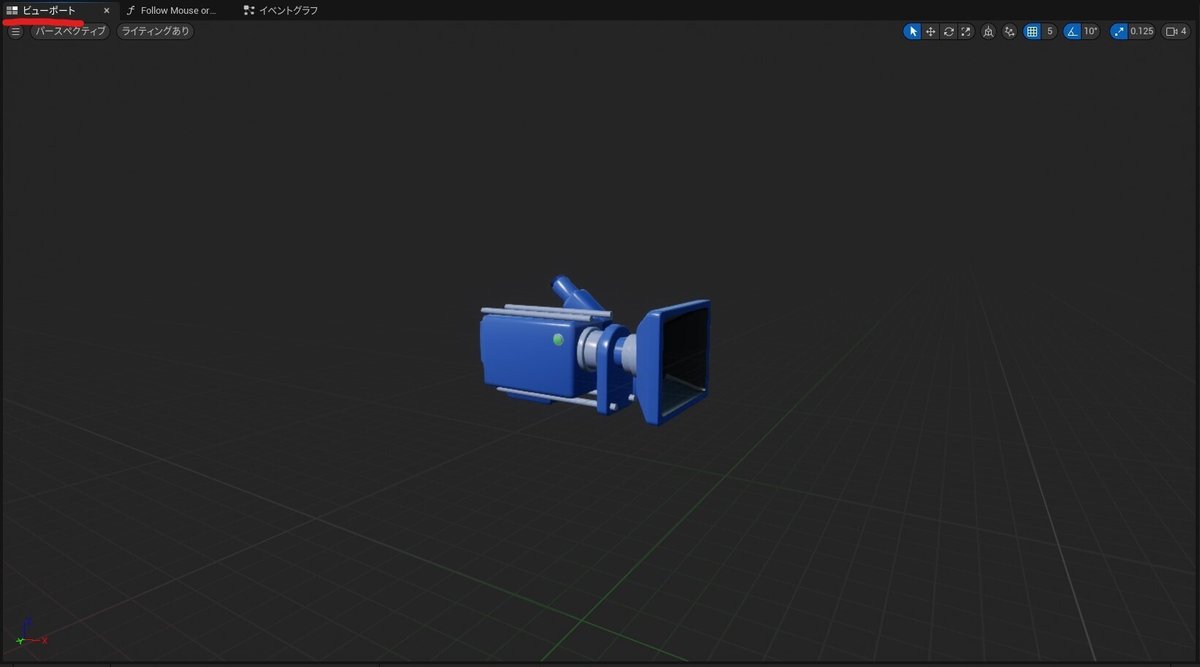This screenshot has height=667, width=1200.
Task: Activate the Scale gizmo tool
Action: (x=966, y=31)
